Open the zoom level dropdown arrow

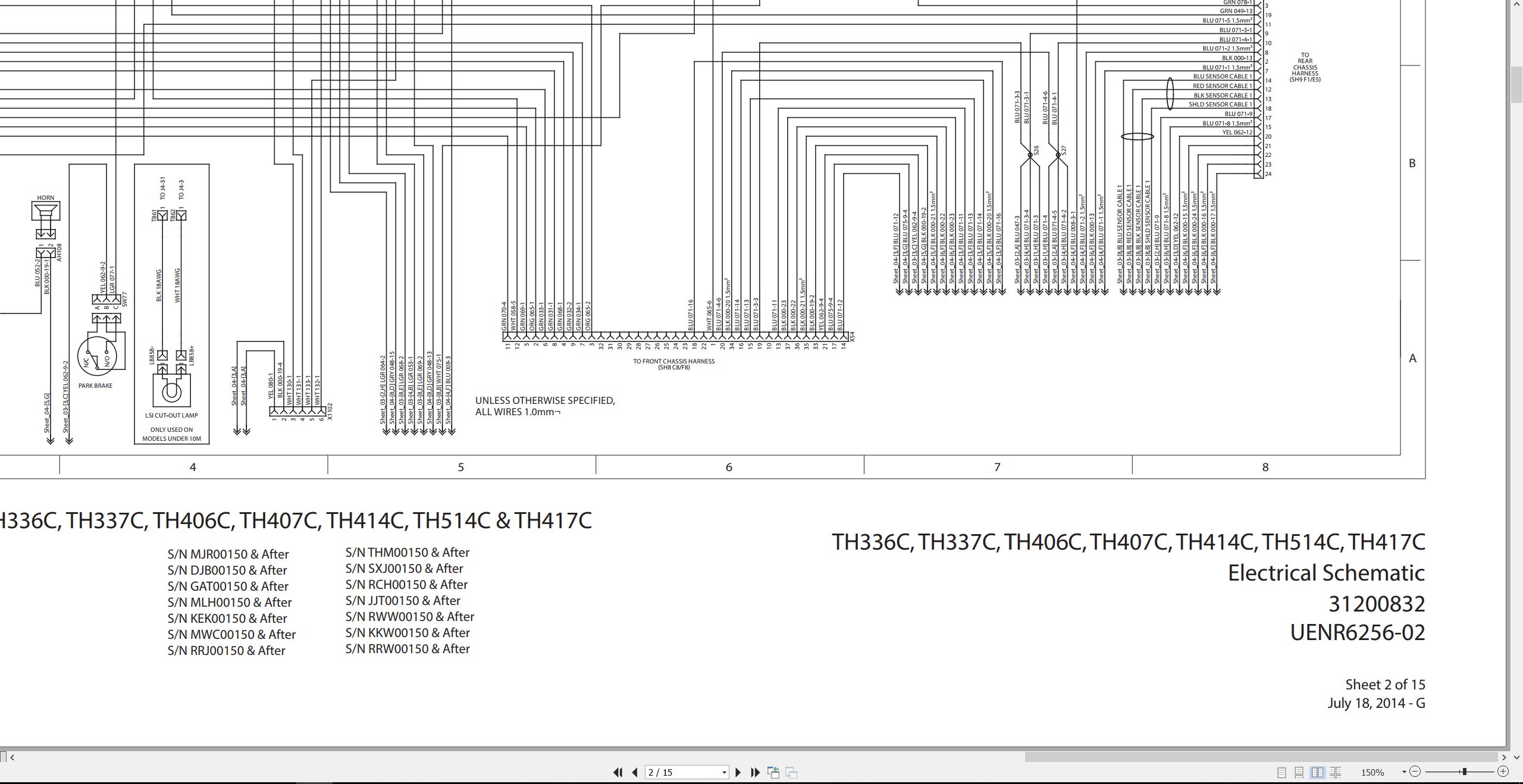[x=1404, y=772]
